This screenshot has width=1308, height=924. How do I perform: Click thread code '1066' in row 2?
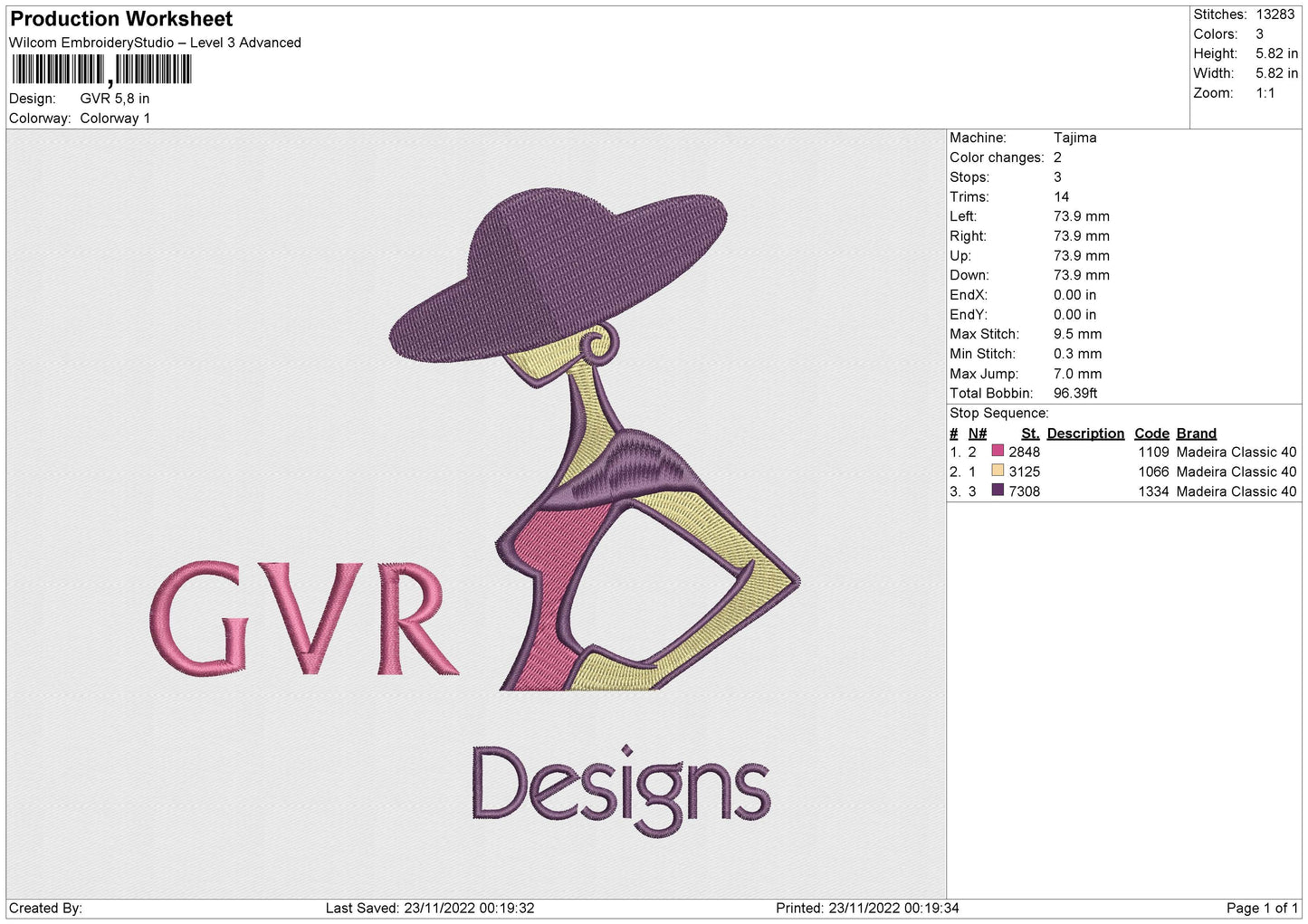[x=1154, y=472]
